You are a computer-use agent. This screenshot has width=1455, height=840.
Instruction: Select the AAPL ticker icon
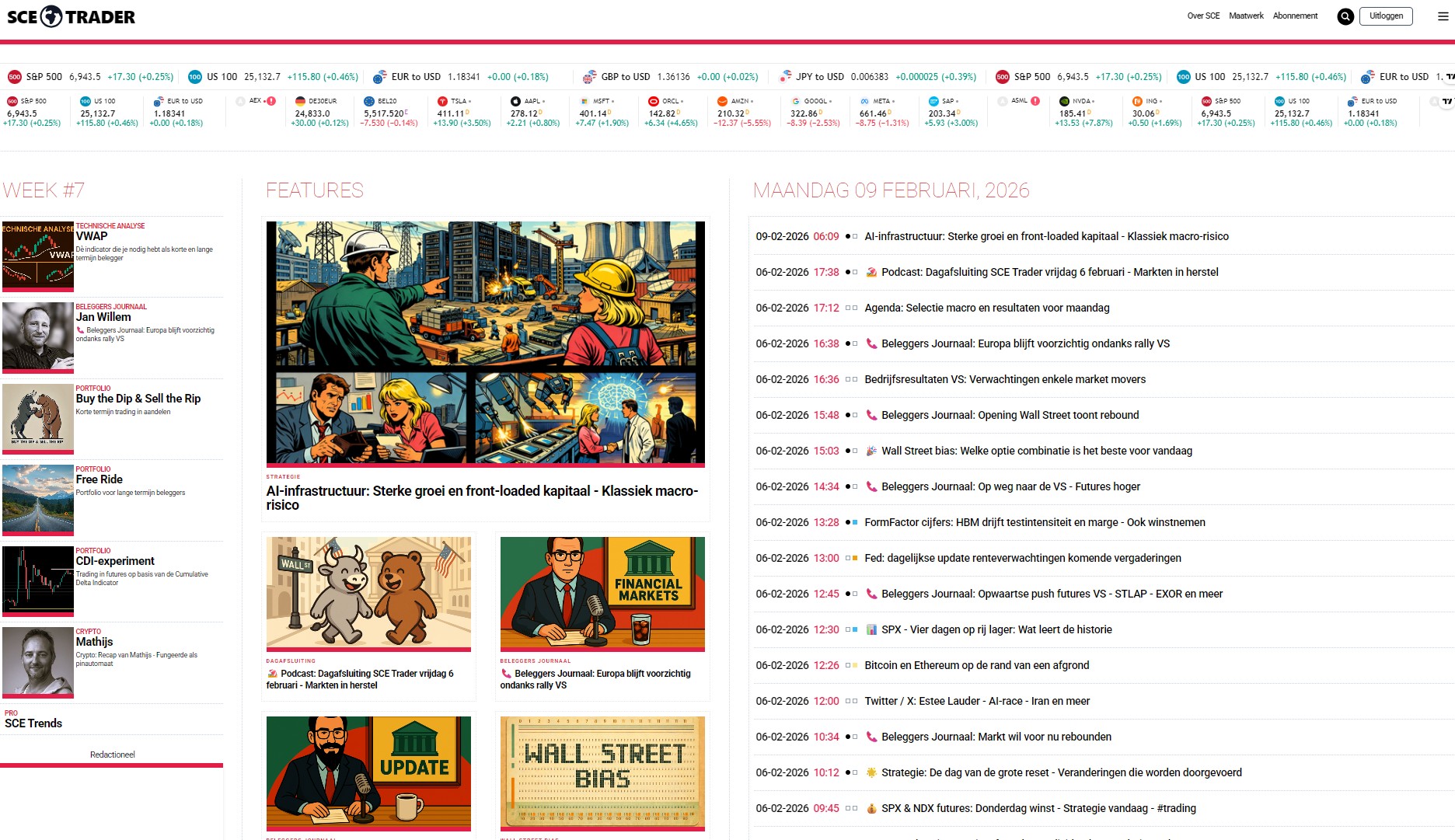[x=515, y=101]
